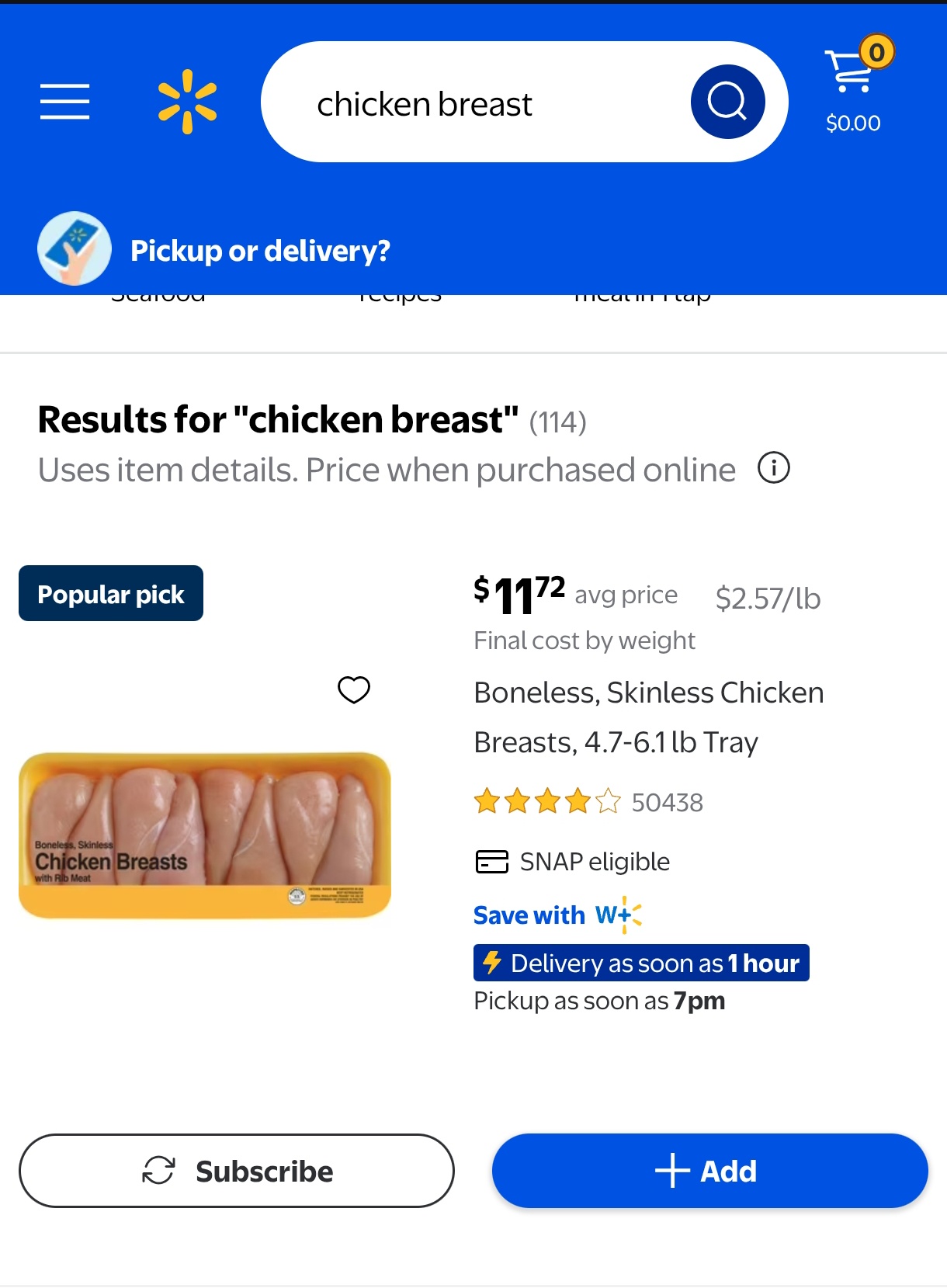947x1288 pixels.
Task: Select the Delivery as soon as 1 hour badge
Action: 641,963
